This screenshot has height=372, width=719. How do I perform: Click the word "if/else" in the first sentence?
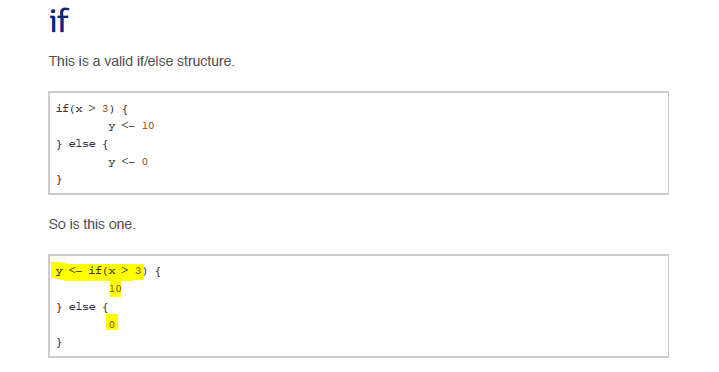pos(155,61)
